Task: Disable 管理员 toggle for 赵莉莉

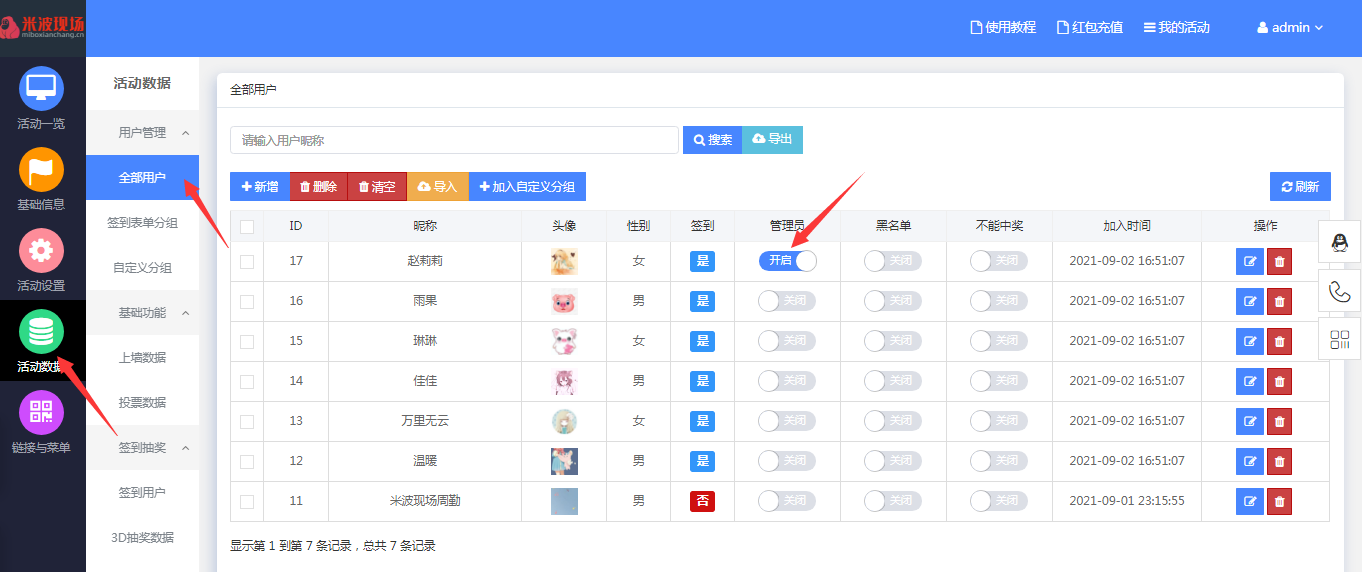Action: click(787, 261)
